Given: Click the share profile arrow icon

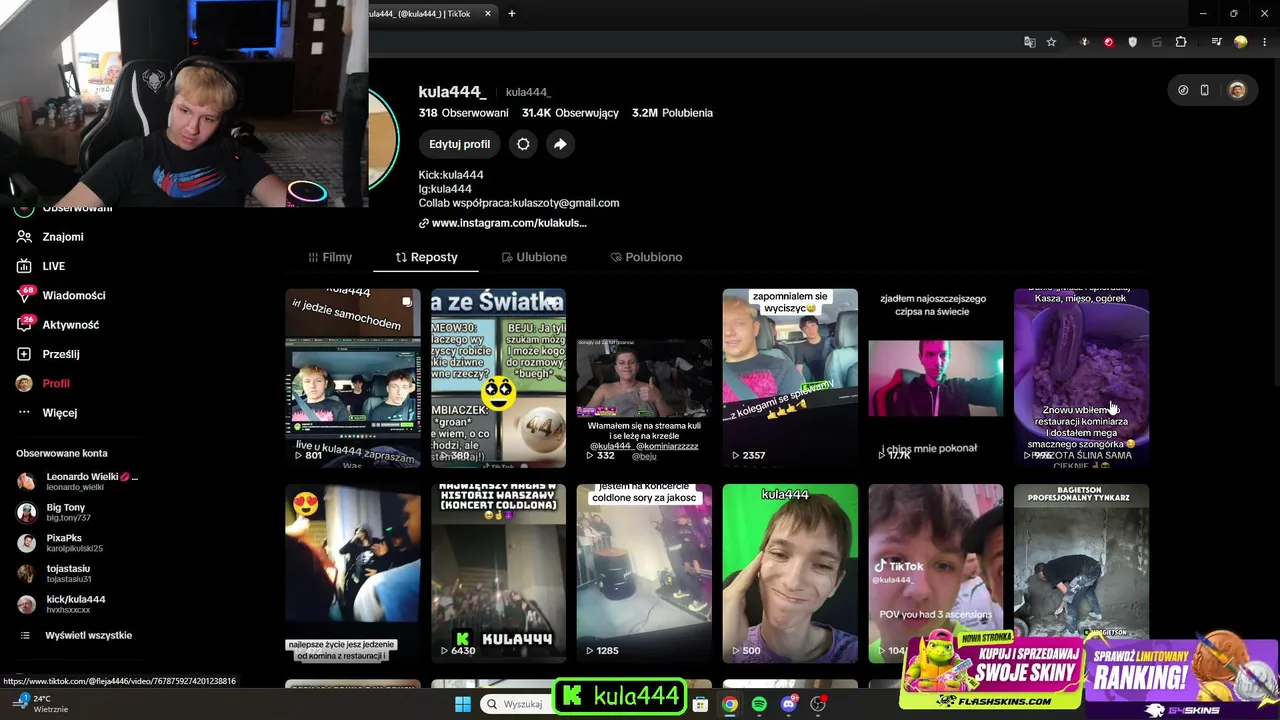Looking at the screenshot, I should point(560,144).
